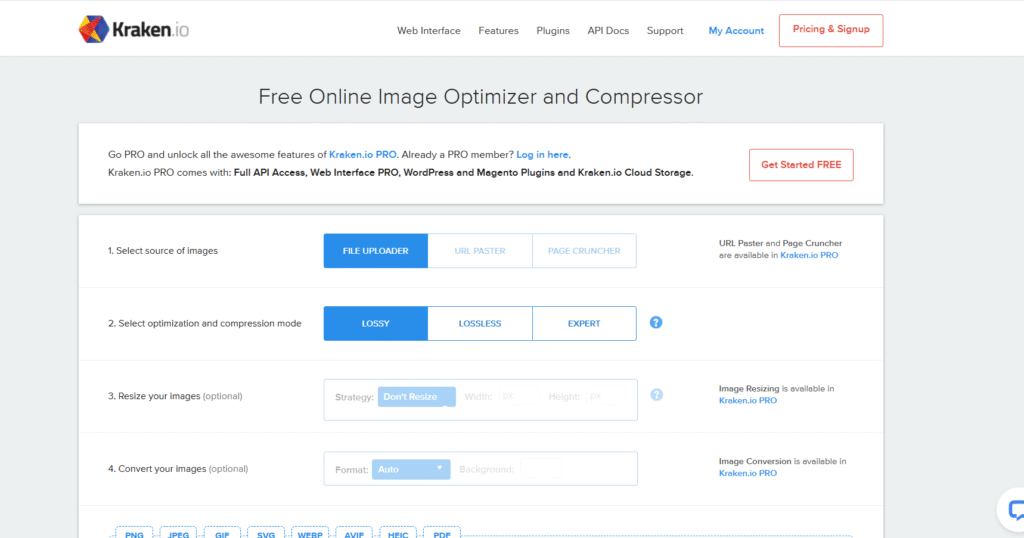Click the Kraken.io logo

[134, 29]
